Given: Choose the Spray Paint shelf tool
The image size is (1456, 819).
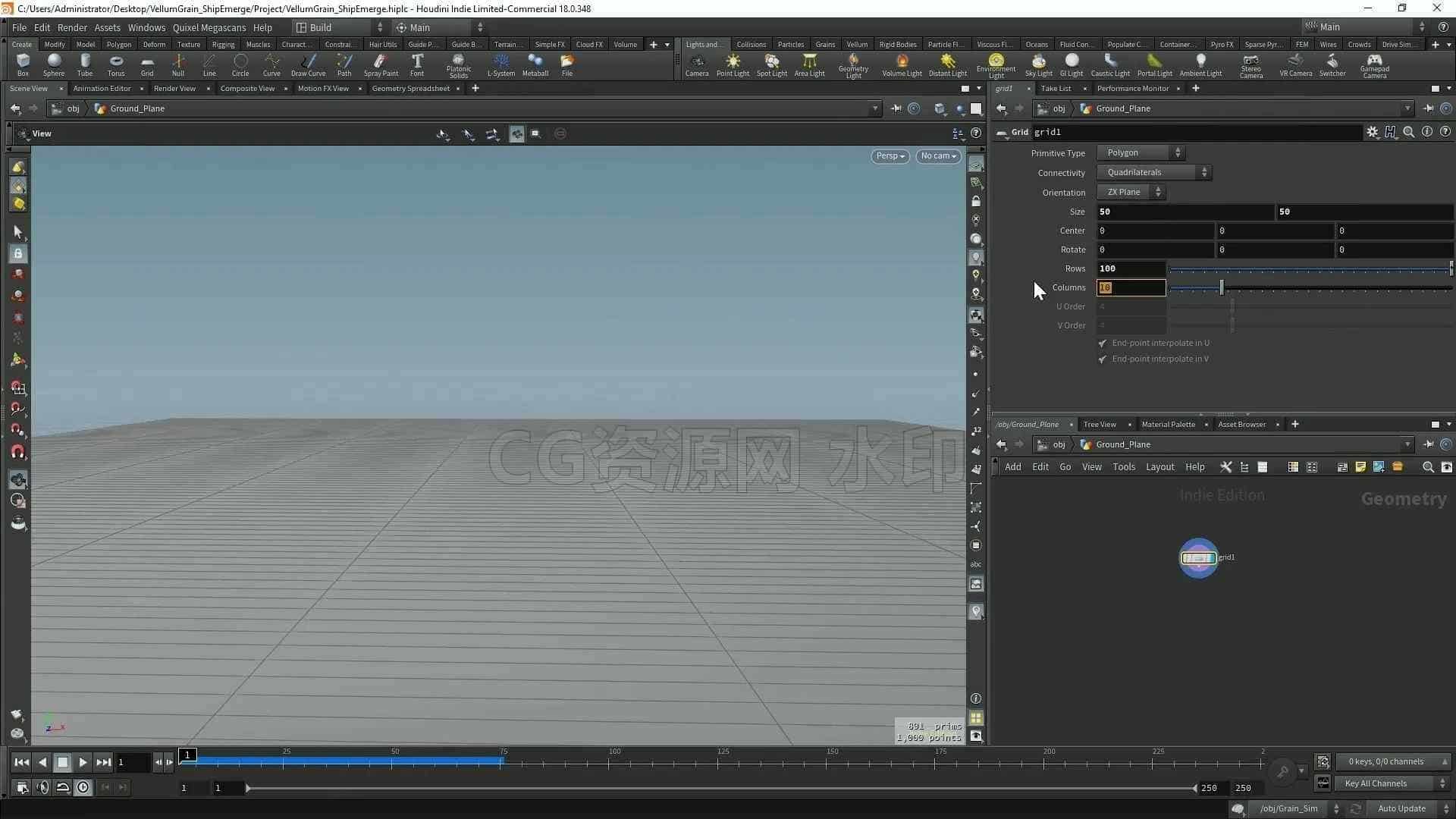Looking at the screenshot, I should pos(381,64).
